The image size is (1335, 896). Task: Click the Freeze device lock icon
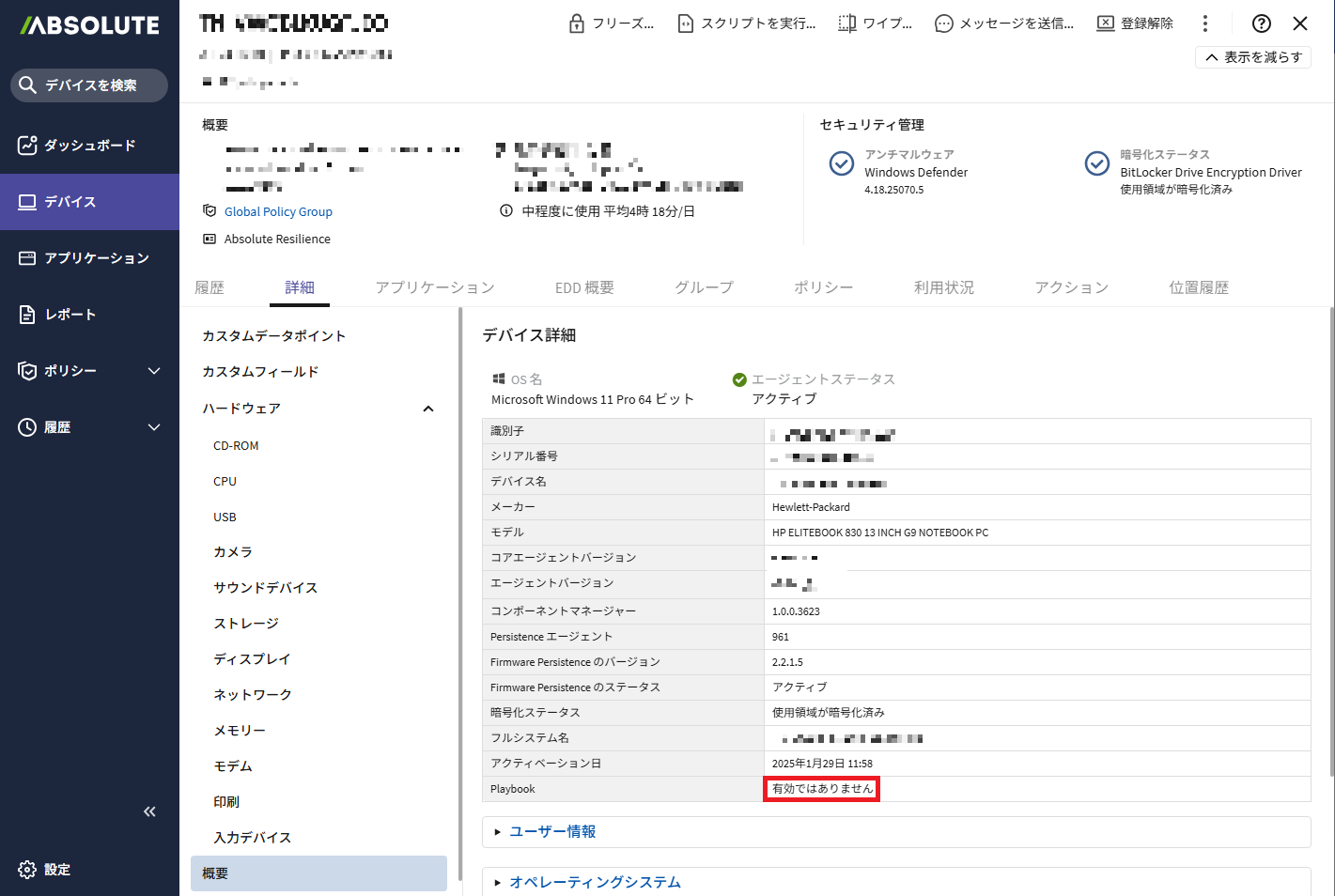pyautogui.click(x=577, y=23)
